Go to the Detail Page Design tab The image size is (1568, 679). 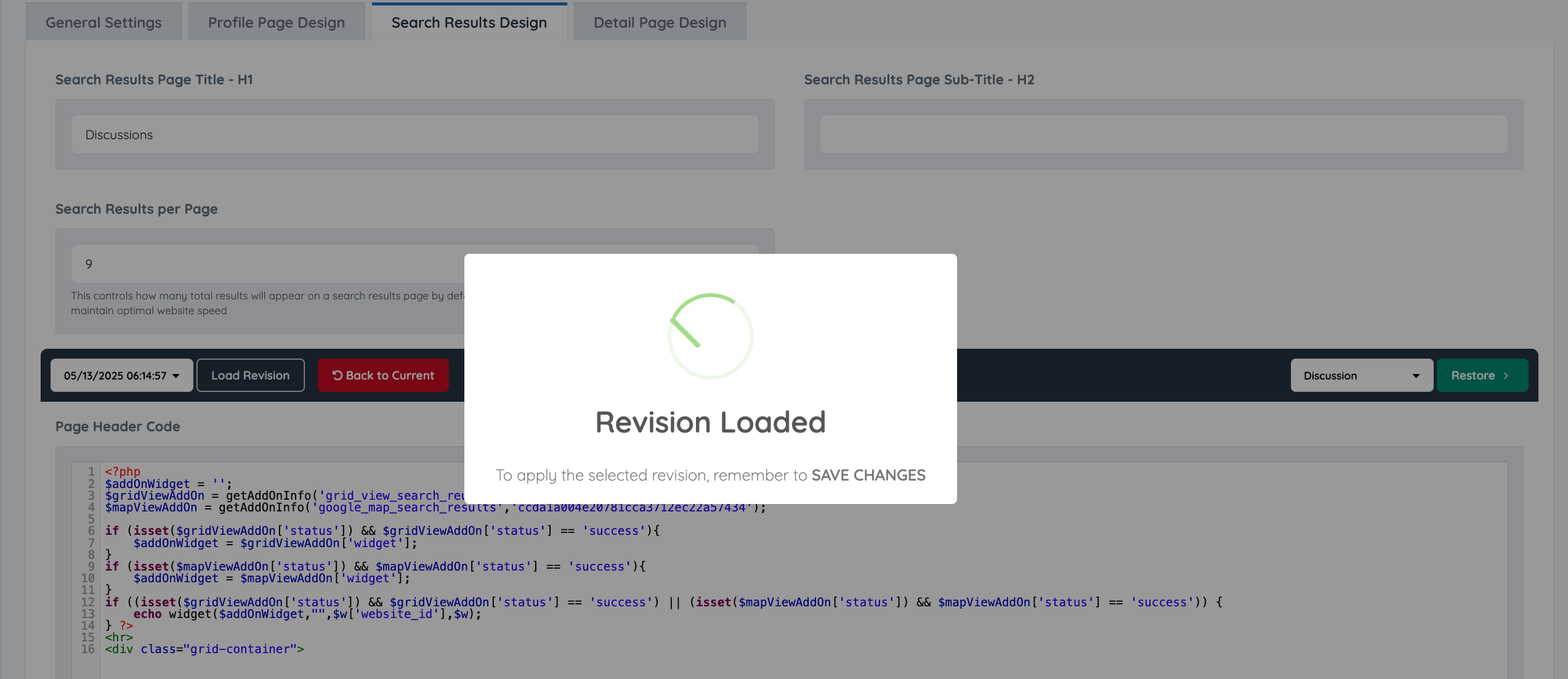[660, 22]
